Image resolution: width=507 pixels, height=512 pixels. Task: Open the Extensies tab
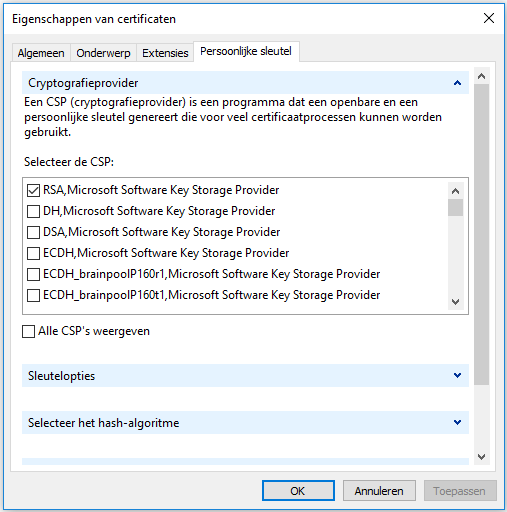point(165,53)
